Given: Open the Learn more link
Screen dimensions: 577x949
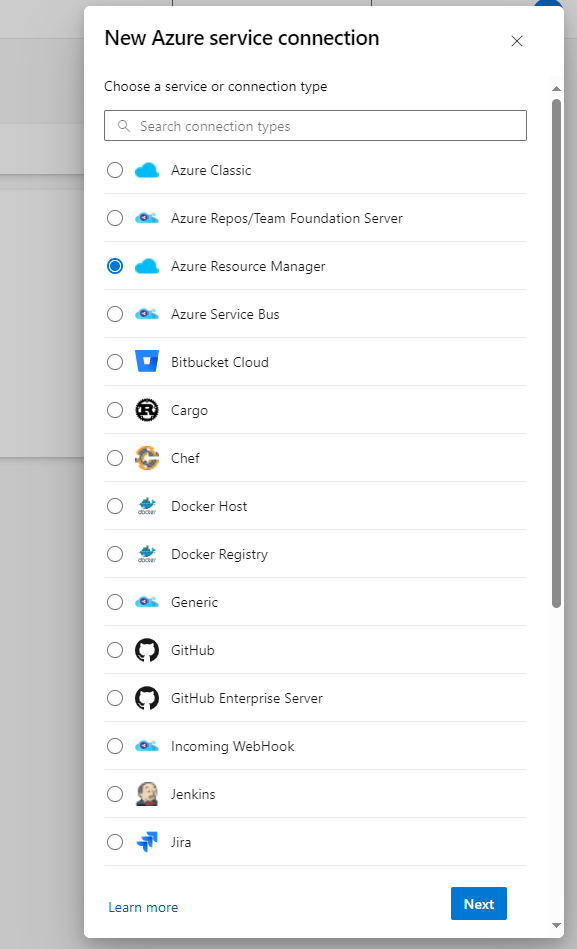Looking at the screenshot, I should 143,907.
